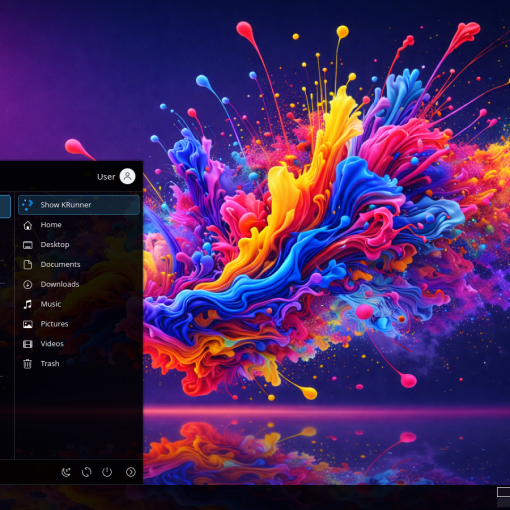
Task: Click the Sleep moon icon
Action: pos(66,472)
